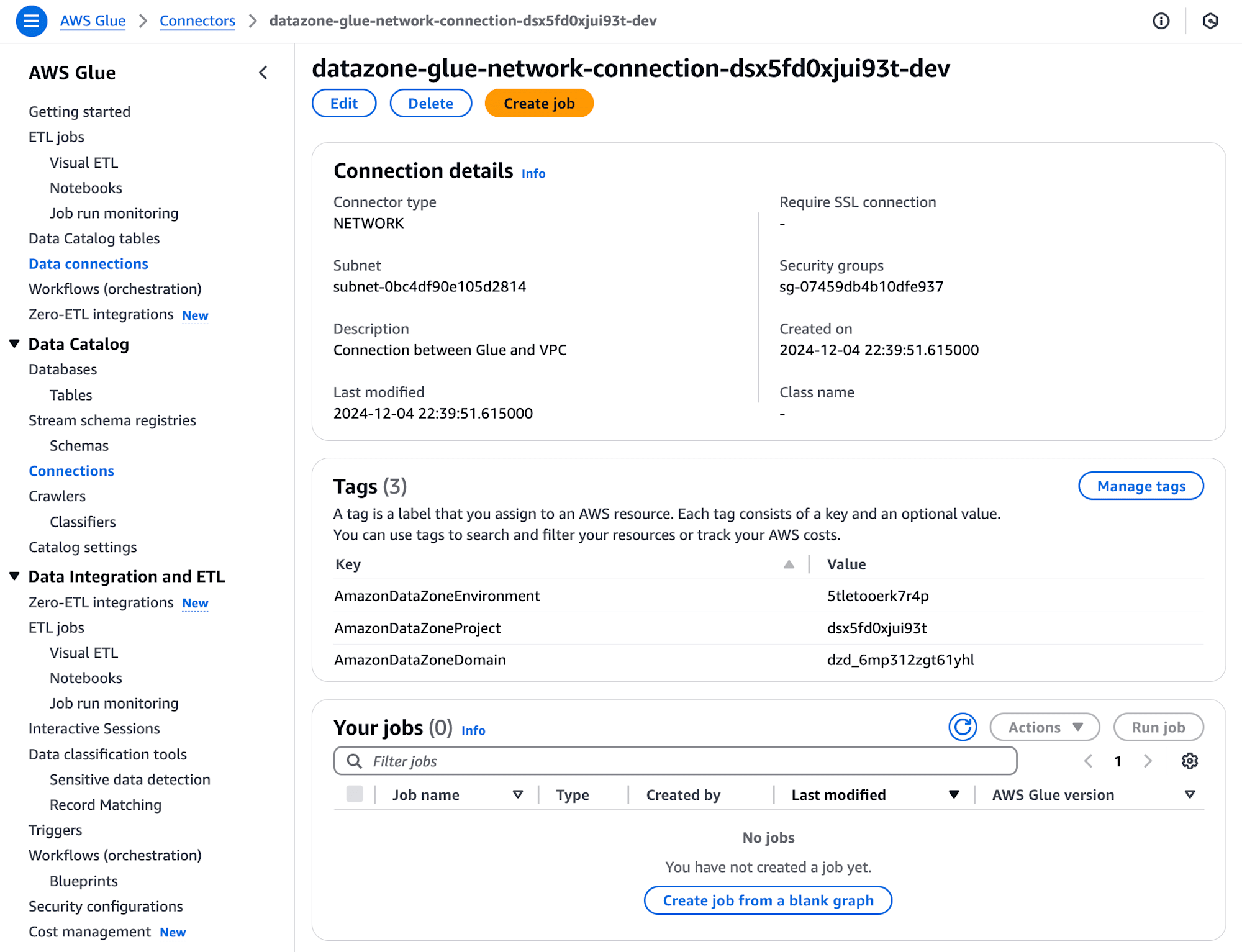
Task: Open Connections under Data Catalog
Action: [71, 471]
